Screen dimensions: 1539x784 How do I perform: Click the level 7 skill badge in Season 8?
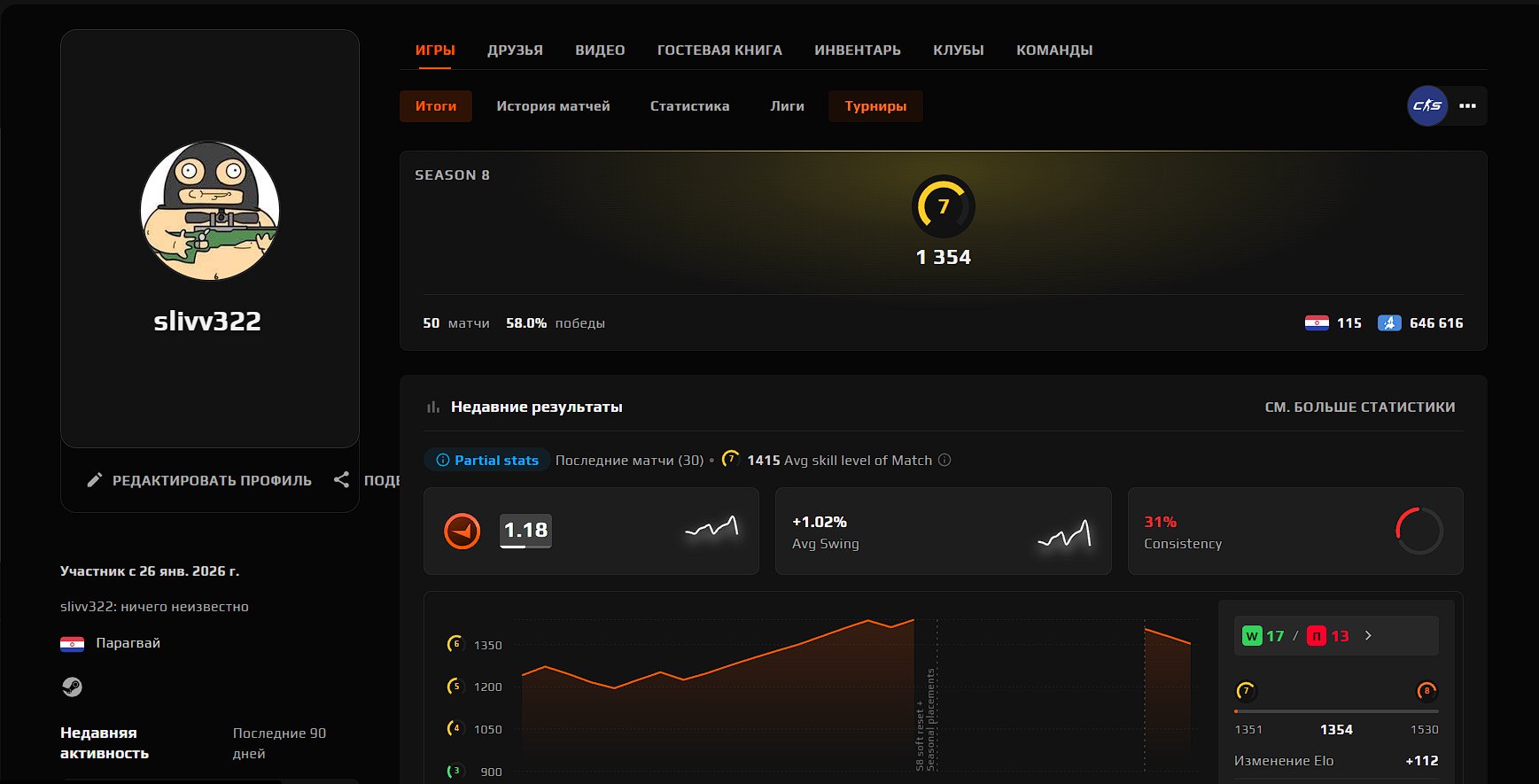pyautogui.click(x=943, y=206)
